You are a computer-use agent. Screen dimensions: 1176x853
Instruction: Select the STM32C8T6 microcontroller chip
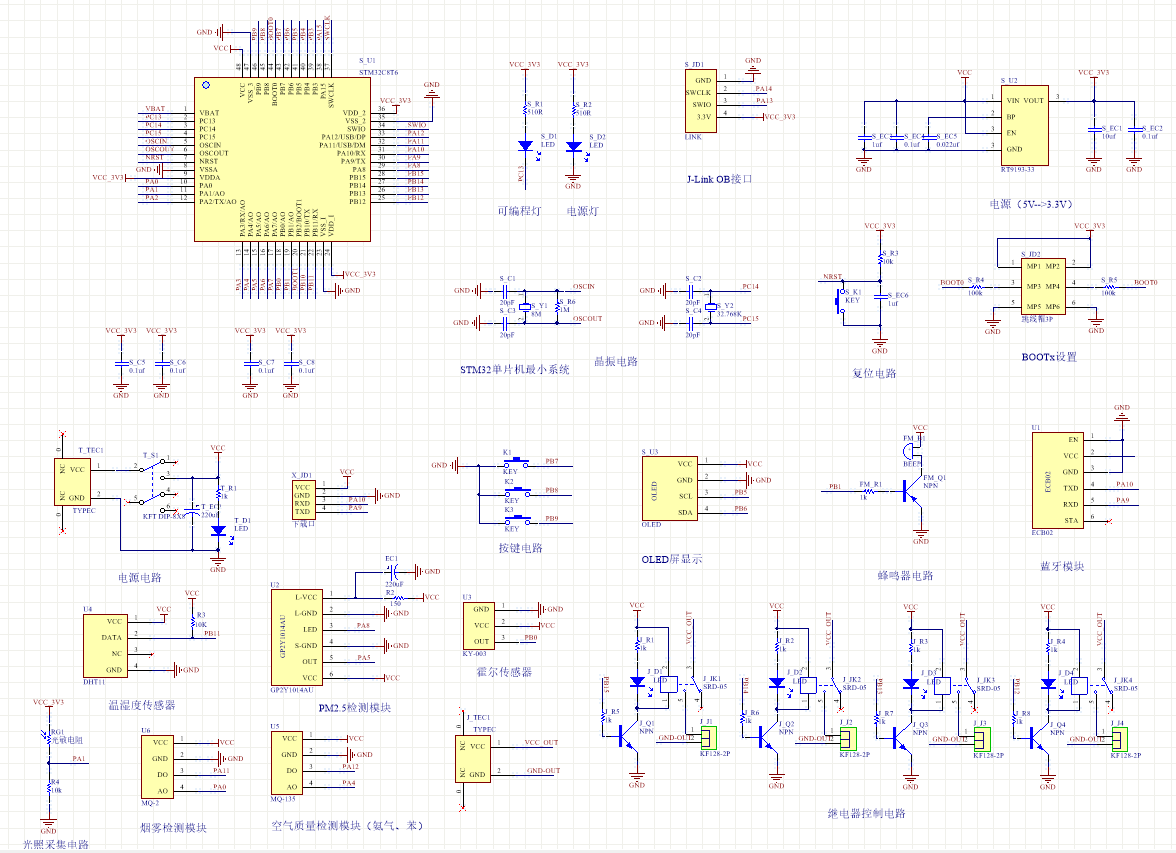click(x=282, y=159)
